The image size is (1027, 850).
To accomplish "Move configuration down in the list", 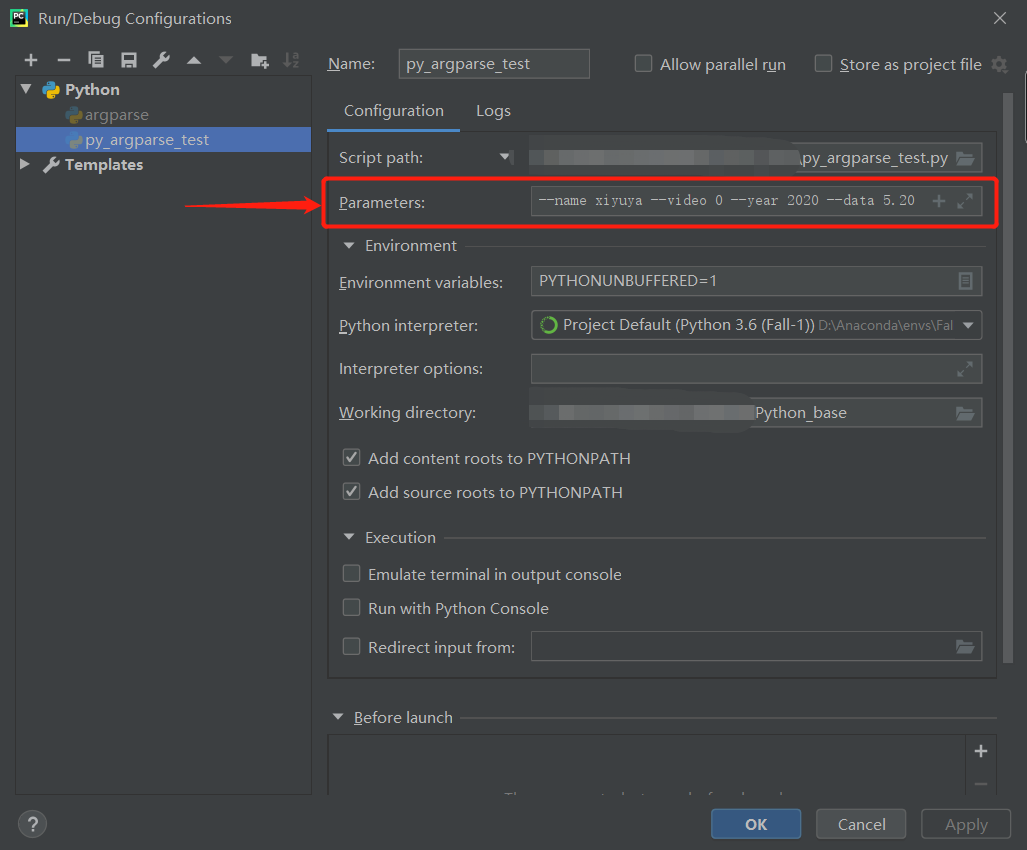I will (x=226, y=60).
